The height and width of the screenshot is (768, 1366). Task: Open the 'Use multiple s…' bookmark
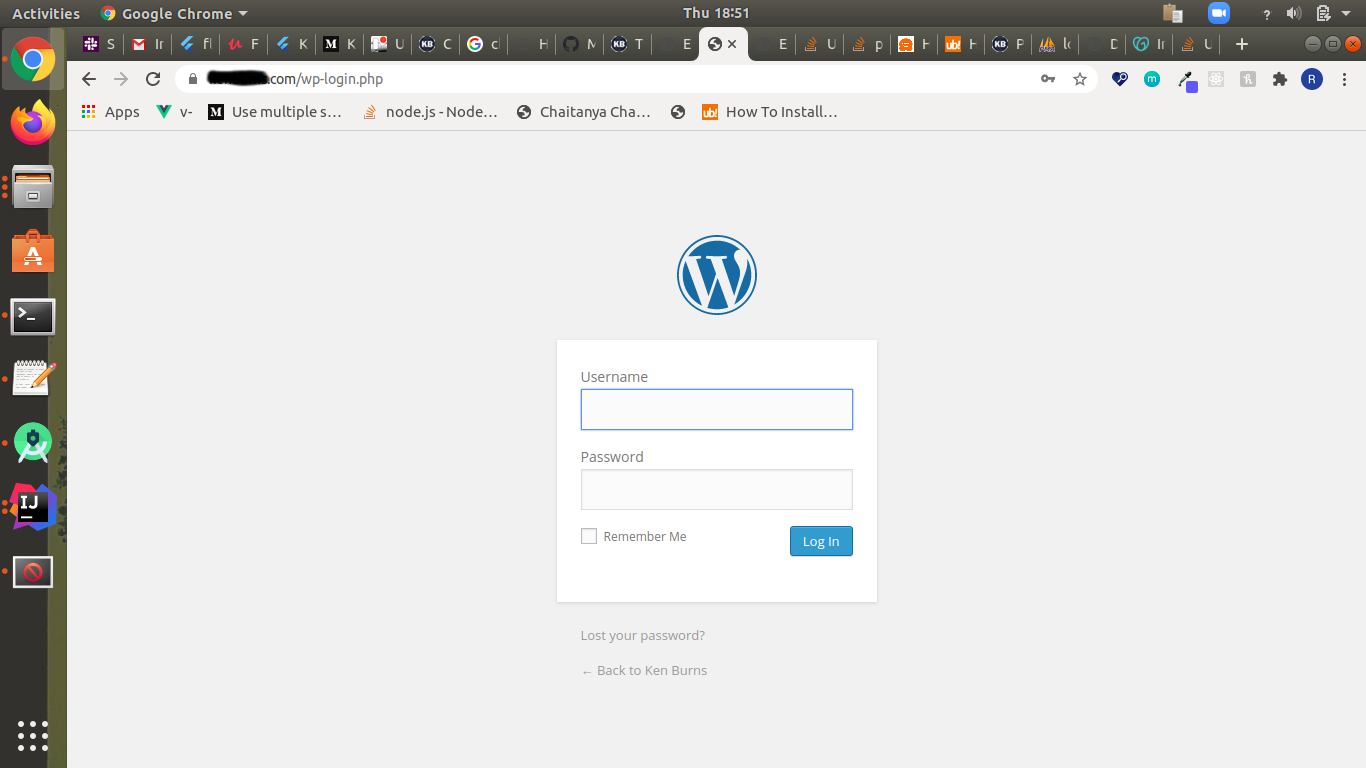tap(275, 112)
